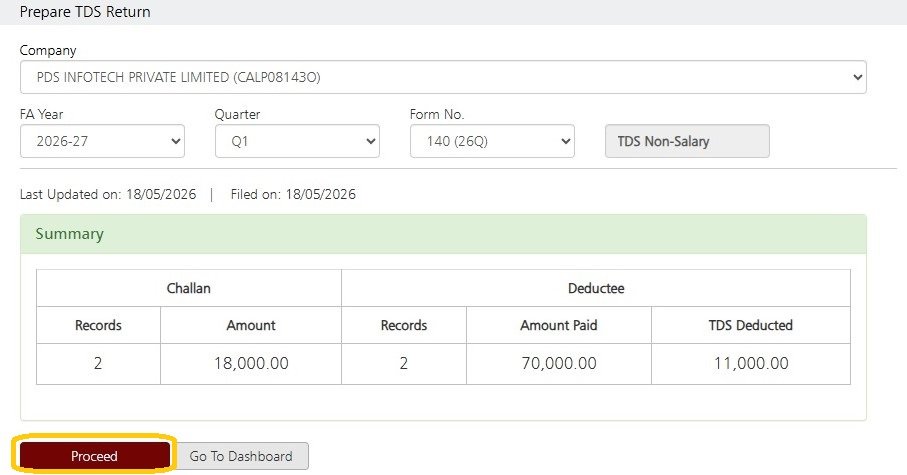The height and width of the screenshot is (475, 907).
Task: Click the TDS Deducted header cell
Action: pyautogui.click(x=751, y=325)
